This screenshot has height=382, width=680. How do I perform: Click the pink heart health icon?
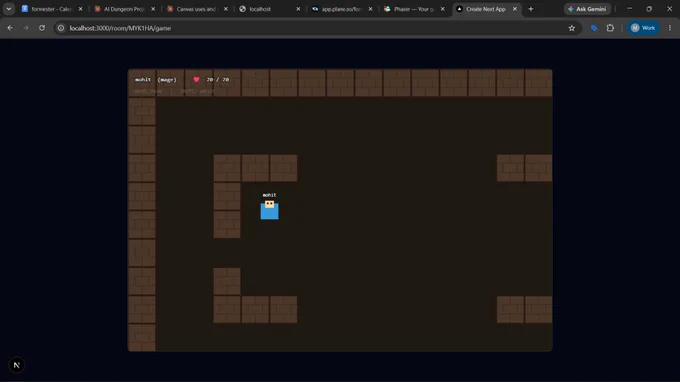point(196,79)
